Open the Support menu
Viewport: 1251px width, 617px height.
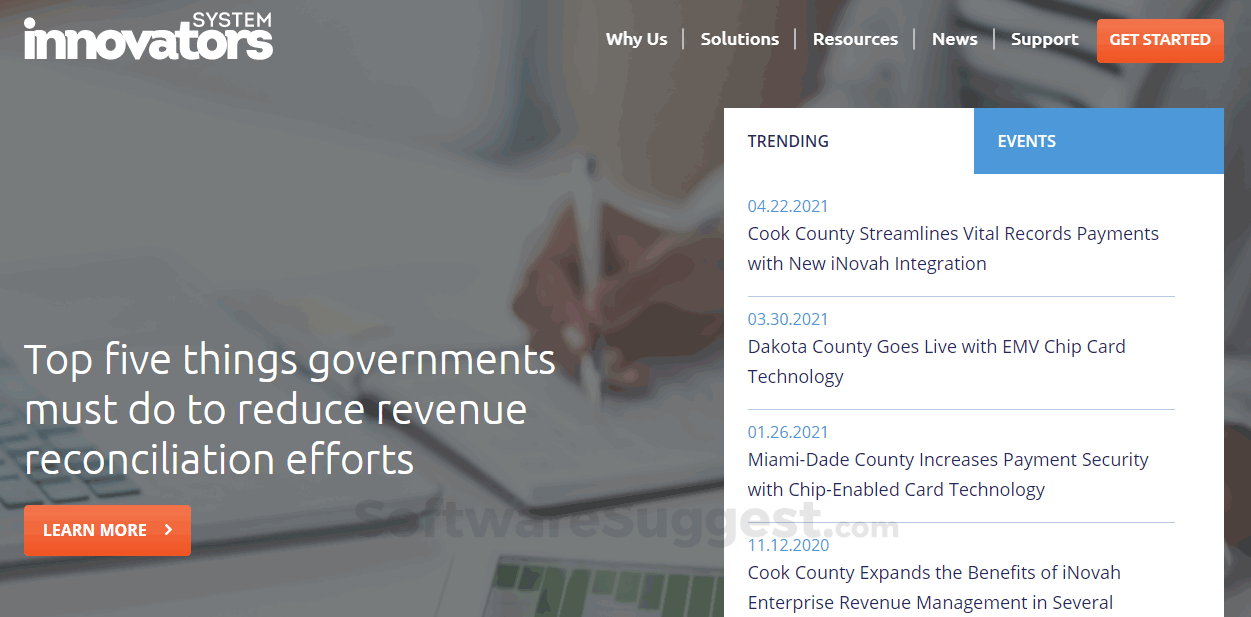tap(1044, 39)
